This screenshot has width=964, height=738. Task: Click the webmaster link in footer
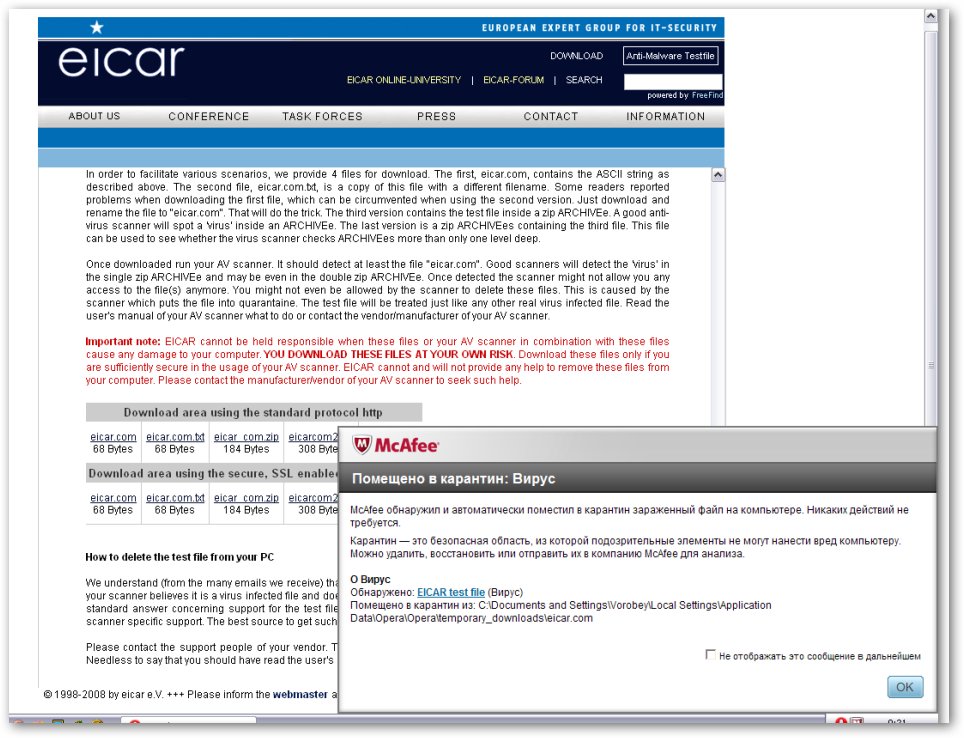tap(300, 694)
